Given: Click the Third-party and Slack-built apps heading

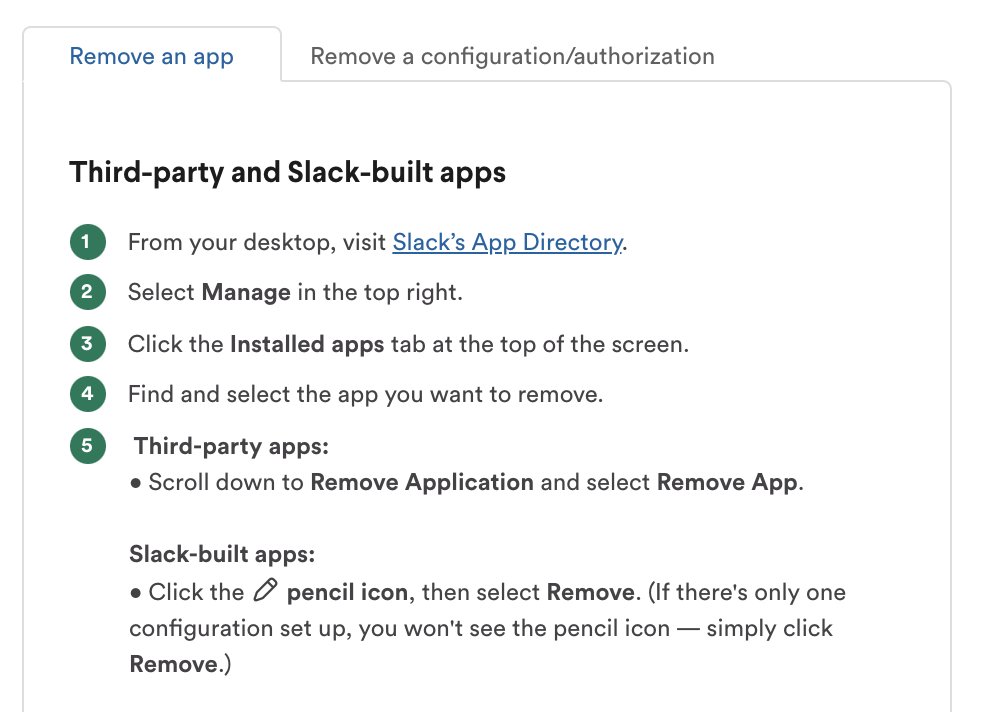Looking at the screenshot, I should pyautogui.click(x=287, y=172).
